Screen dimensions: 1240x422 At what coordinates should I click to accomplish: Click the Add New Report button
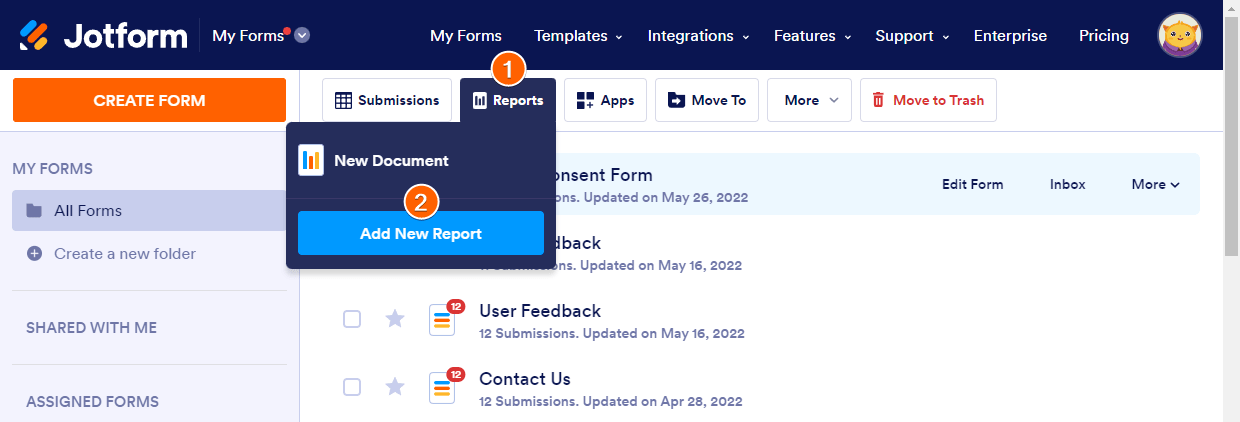coord(421,234)
